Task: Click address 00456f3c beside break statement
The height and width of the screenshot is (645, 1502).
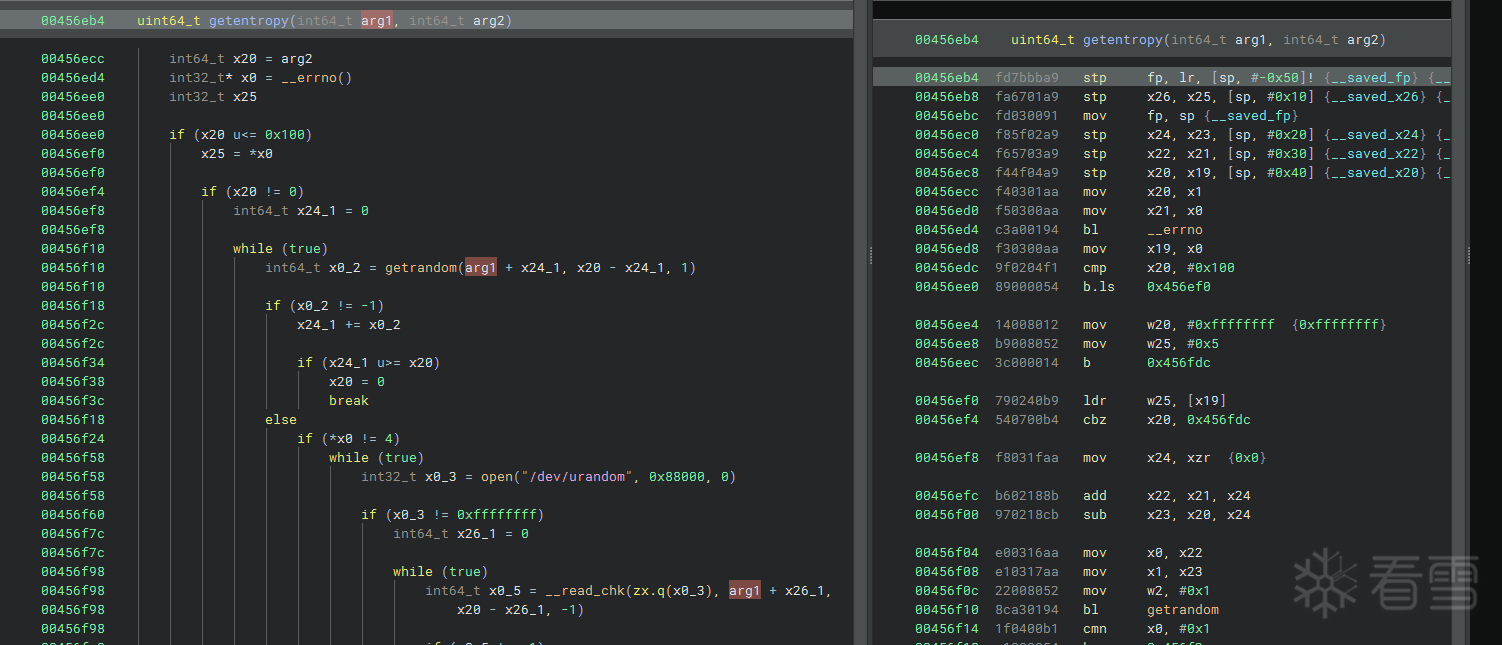Action: coord(73,401)
